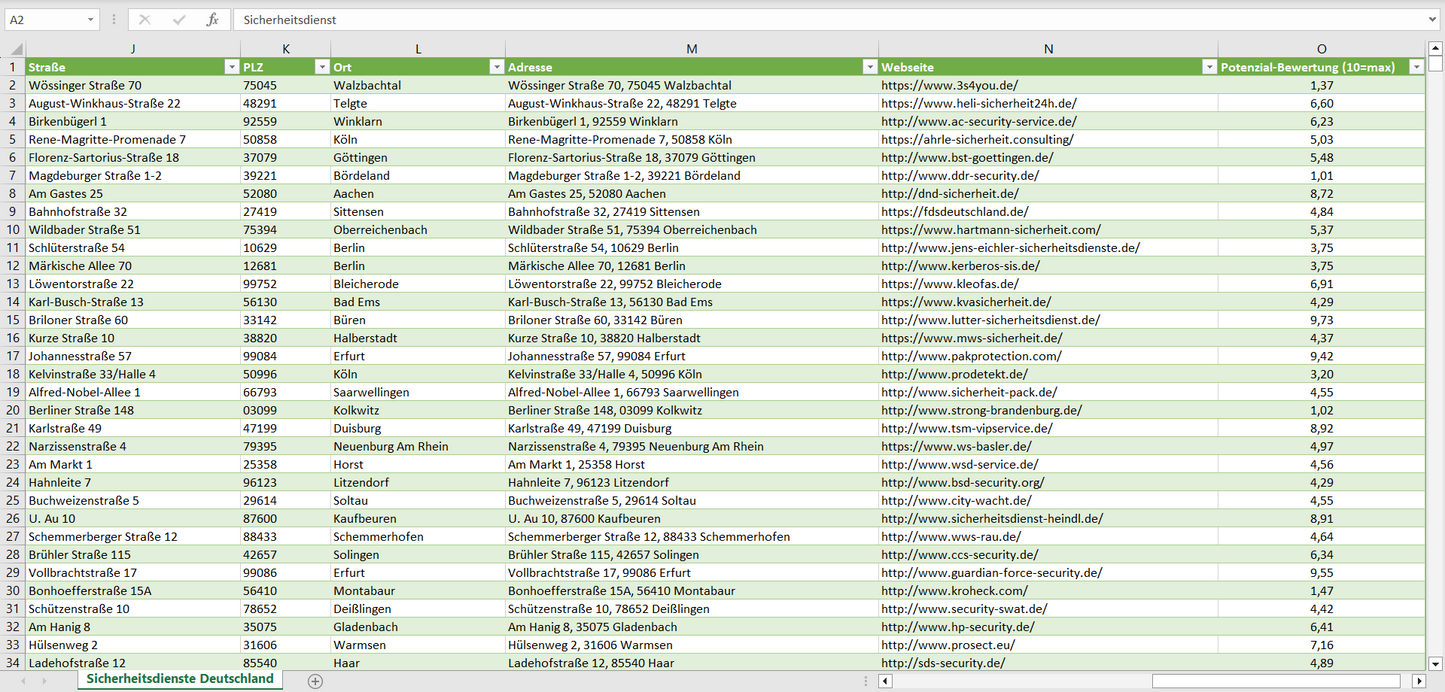Expand the formula bar with the chevron
Image resolution: width=1445 pixels, height=692 pixels.
tap(1434, 20)
